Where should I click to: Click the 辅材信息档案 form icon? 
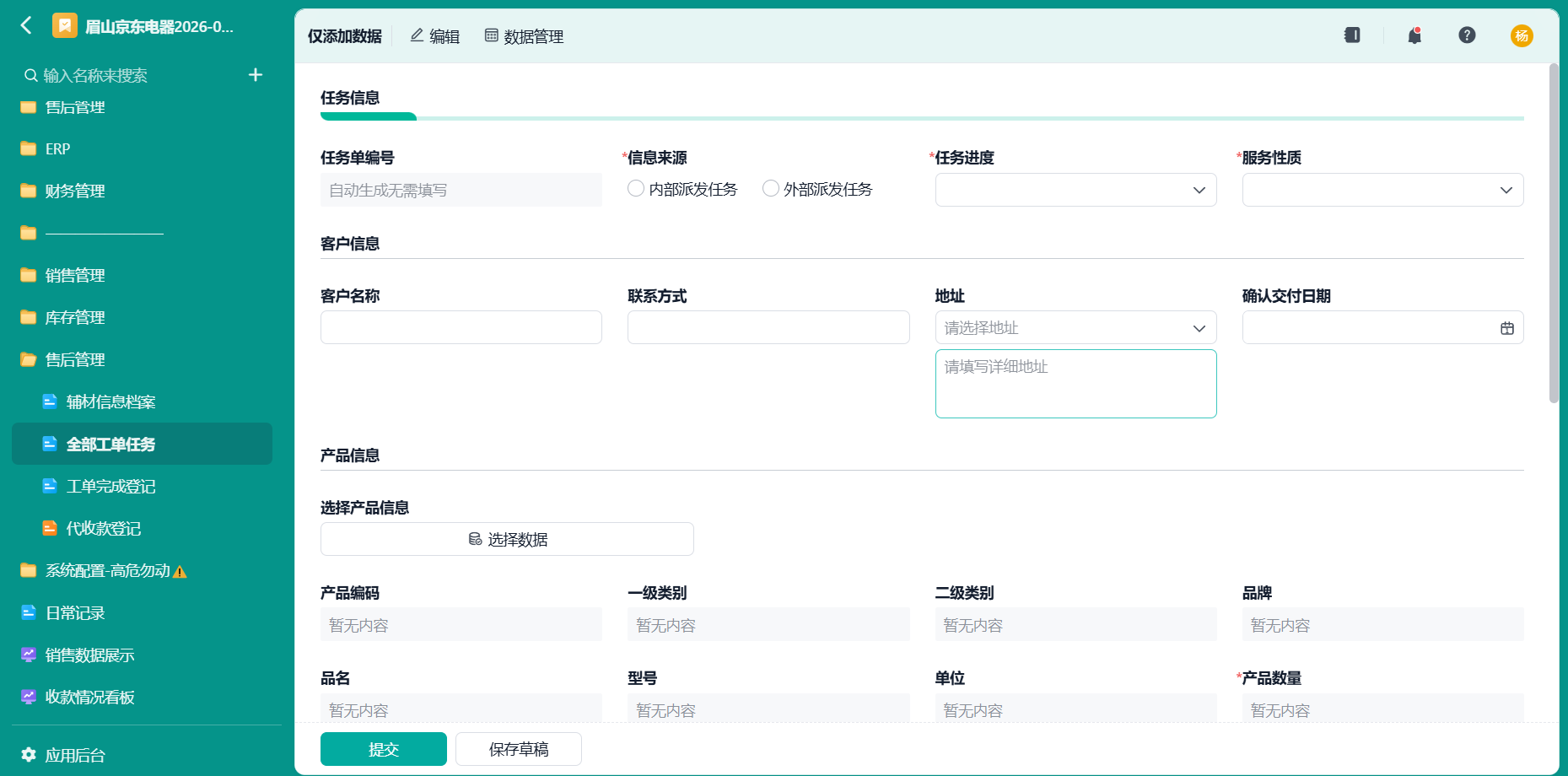(50, 401)
